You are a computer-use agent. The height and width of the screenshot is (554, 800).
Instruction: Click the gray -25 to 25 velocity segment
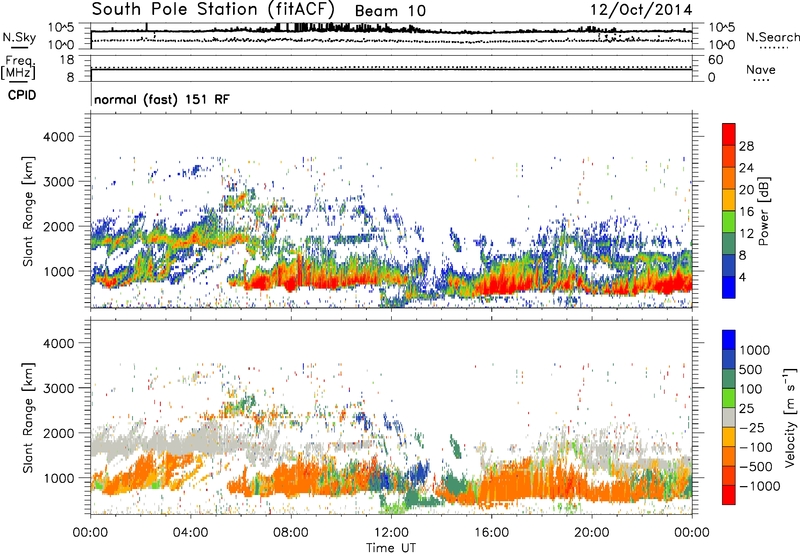pos(729,417)
